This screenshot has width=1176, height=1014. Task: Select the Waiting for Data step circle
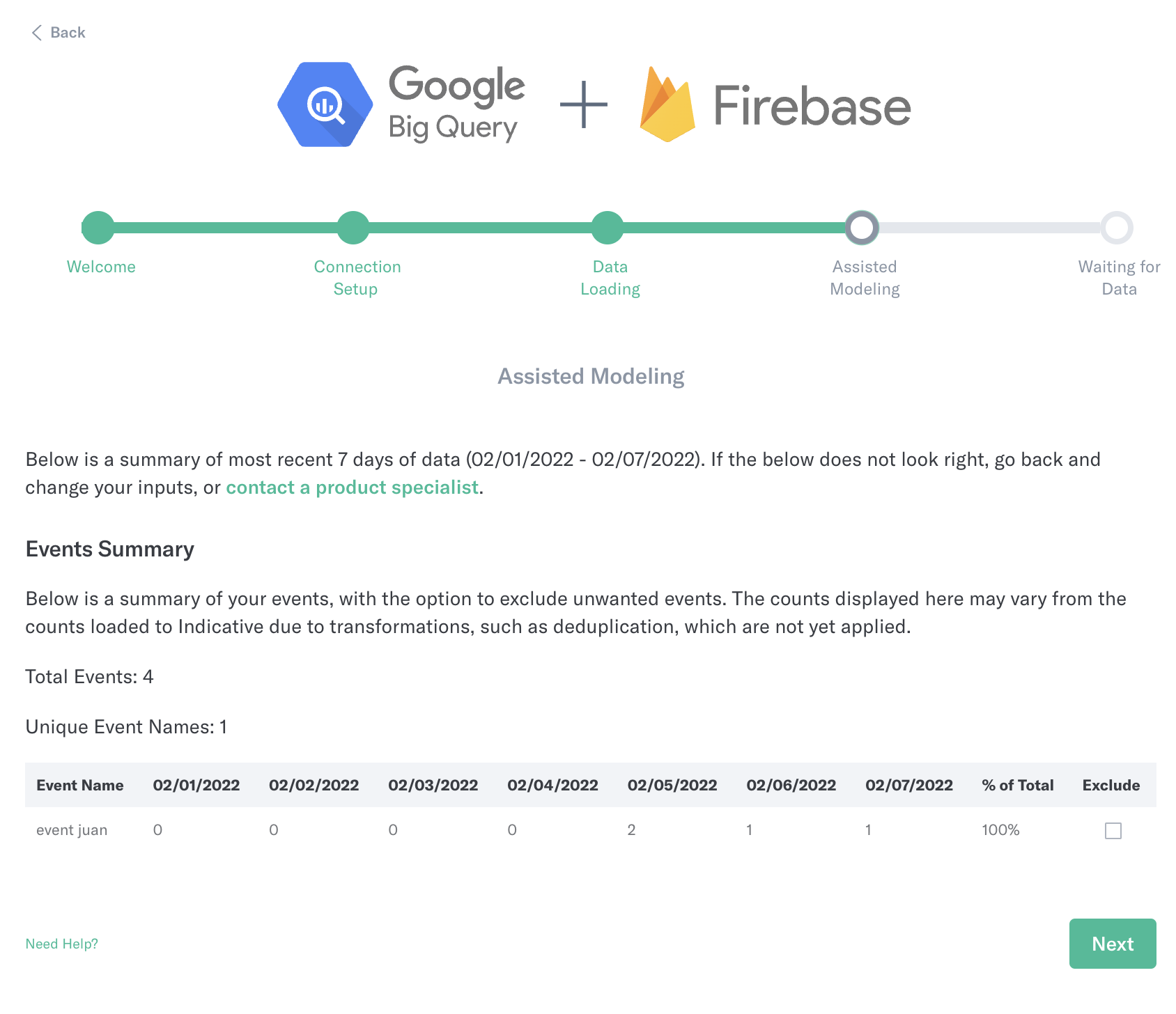click(1117, 228)
